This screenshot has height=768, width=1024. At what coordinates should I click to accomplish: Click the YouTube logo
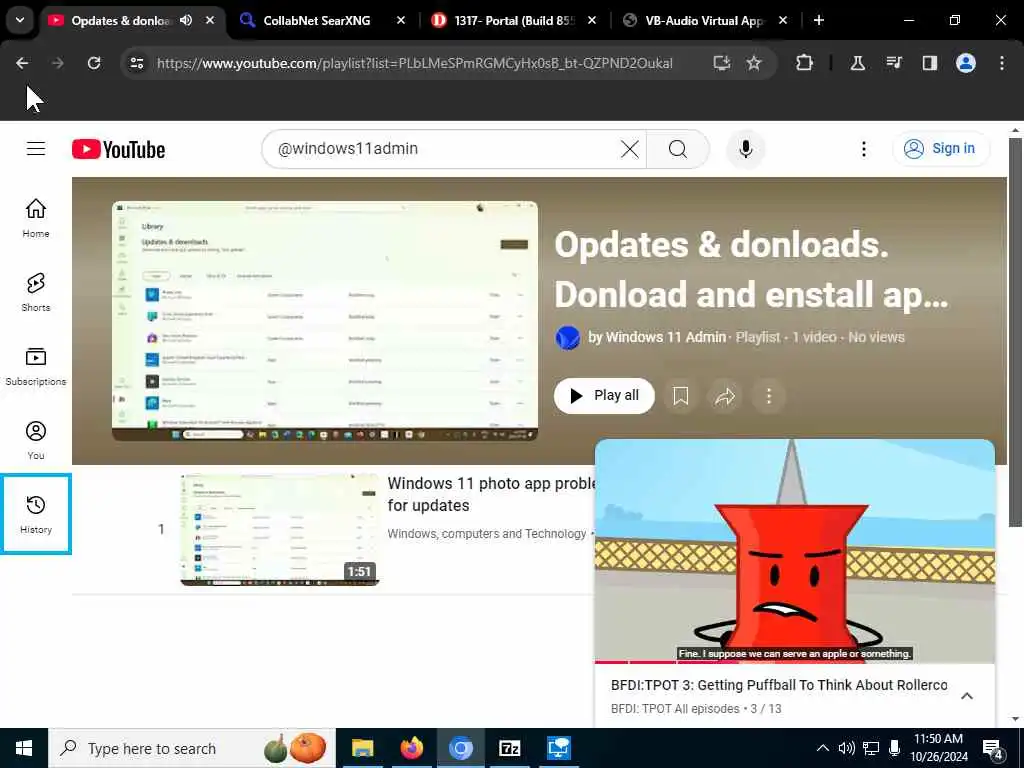tap(118, 150)
